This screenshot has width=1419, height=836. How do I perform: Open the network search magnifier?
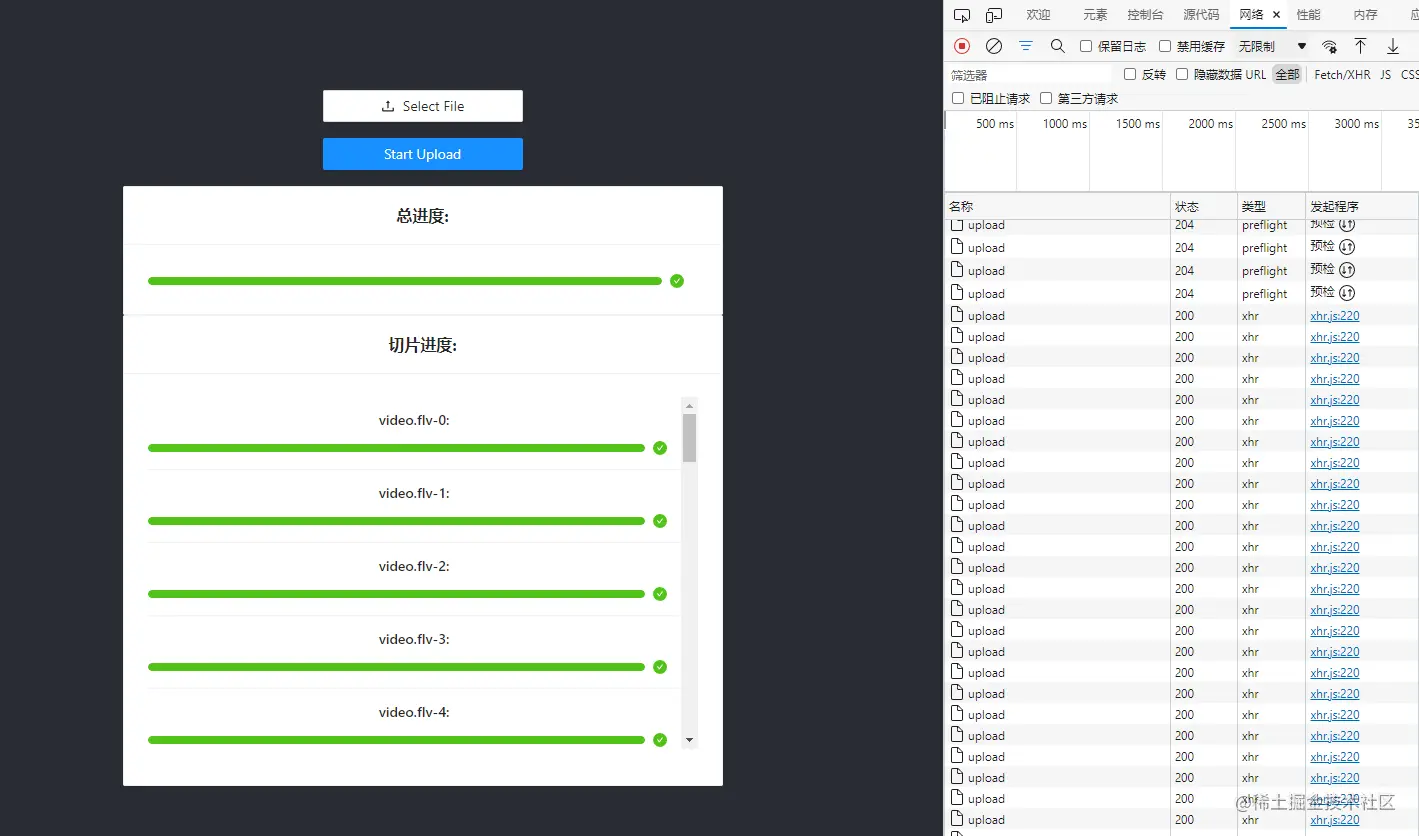point(1058,46)
